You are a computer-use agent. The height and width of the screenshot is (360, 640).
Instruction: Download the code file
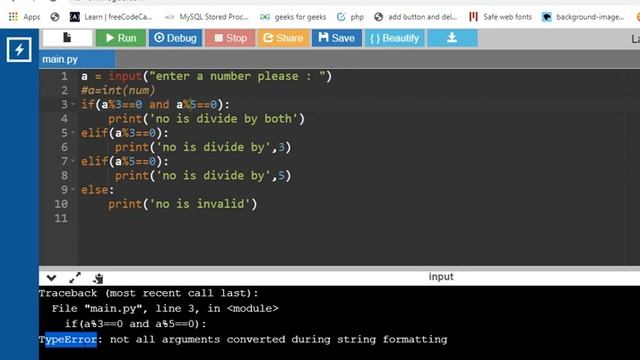452,38
